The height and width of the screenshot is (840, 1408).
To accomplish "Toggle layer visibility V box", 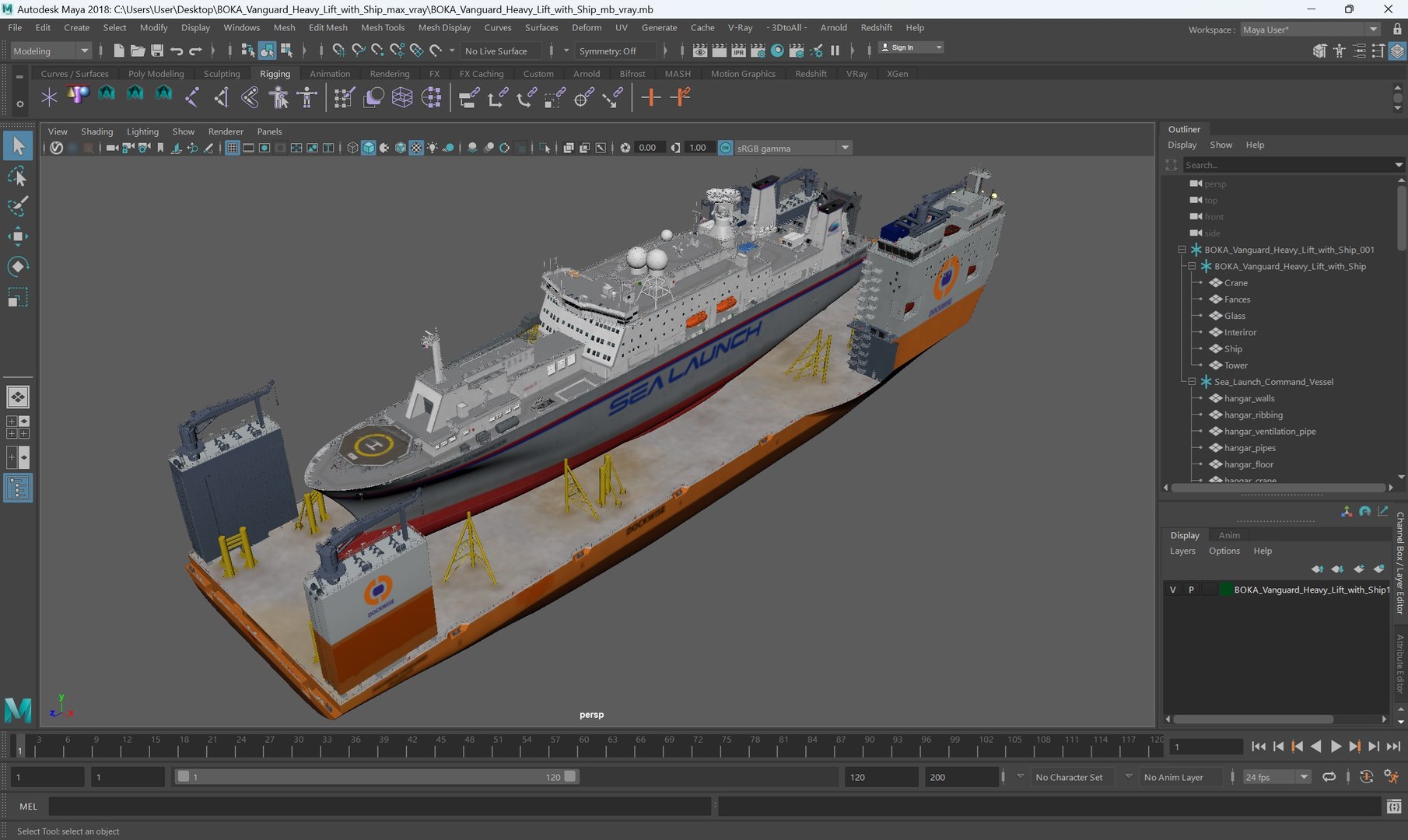I will coord(1173,590).
